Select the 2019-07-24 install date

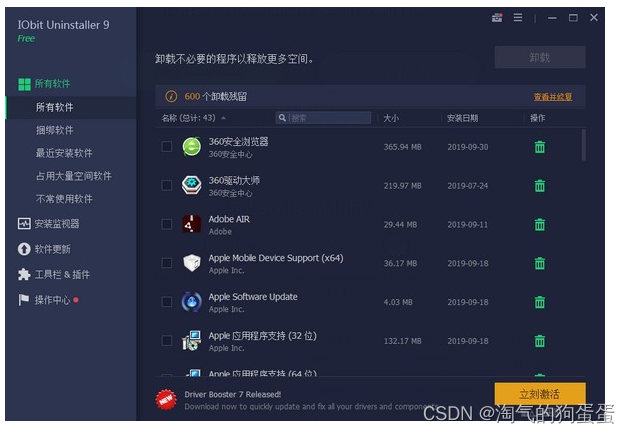468,186
